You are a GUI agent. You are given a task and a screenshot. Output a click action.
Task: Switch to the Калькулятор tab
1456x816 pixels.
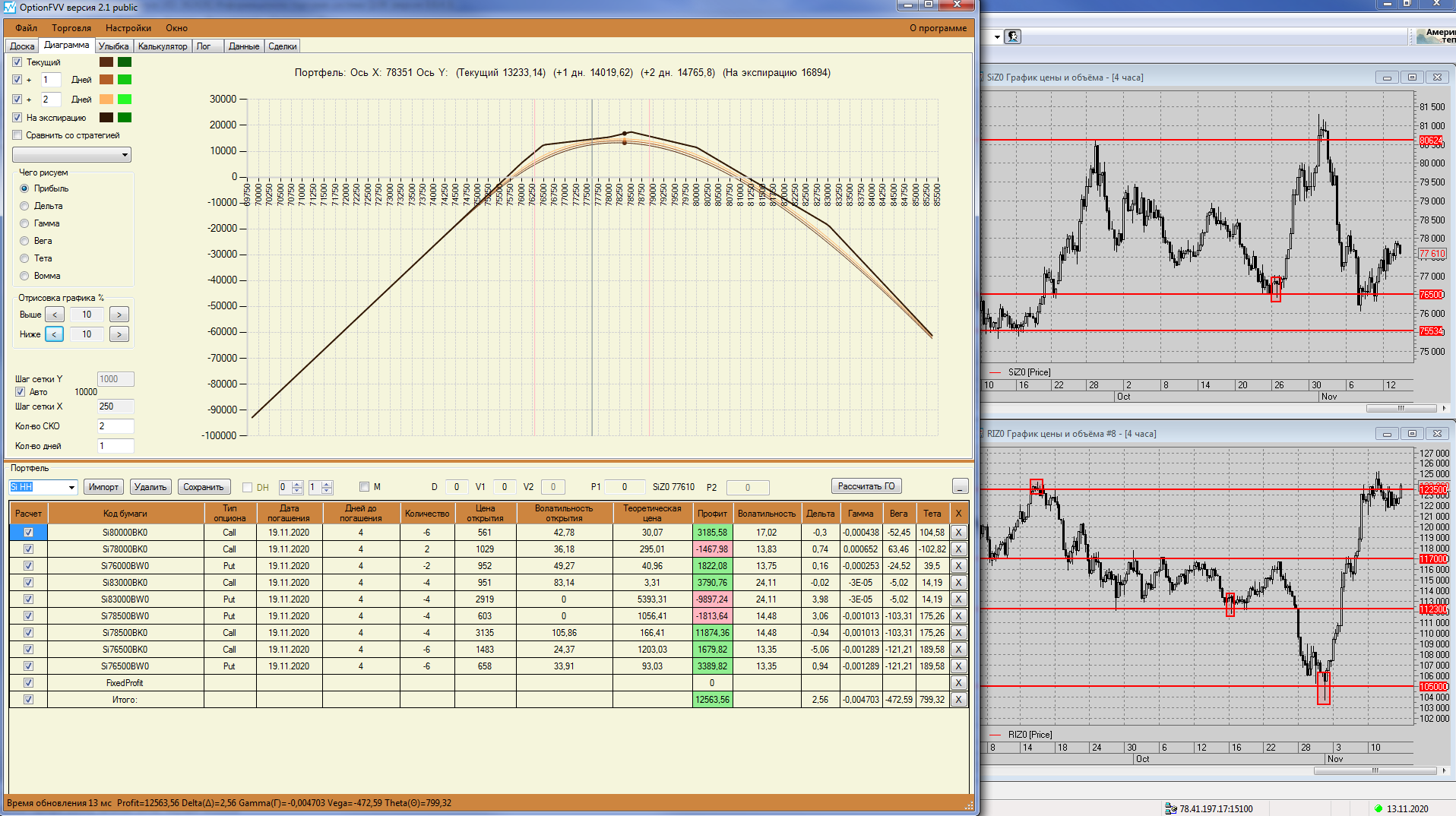point(163,46)
